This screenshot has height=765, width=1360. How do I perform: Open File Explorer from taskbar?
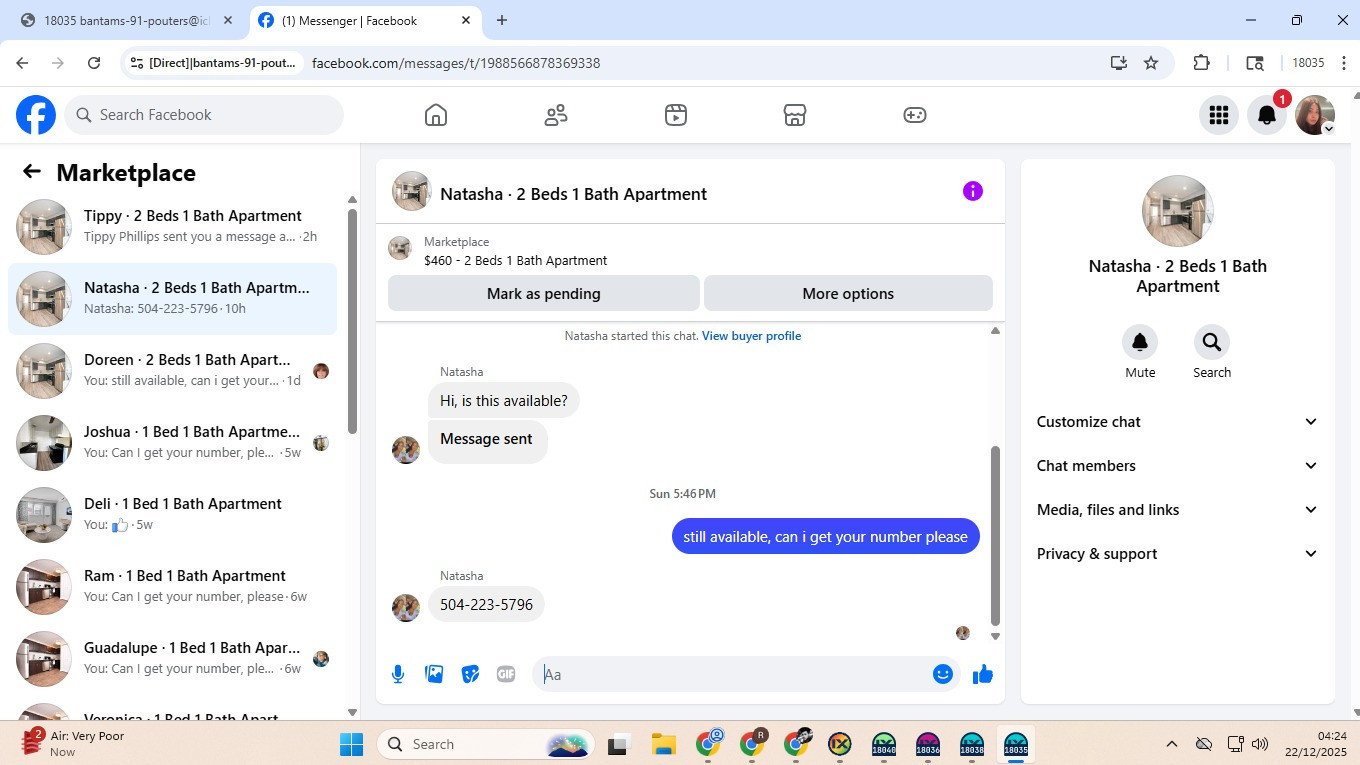[663, 744]
